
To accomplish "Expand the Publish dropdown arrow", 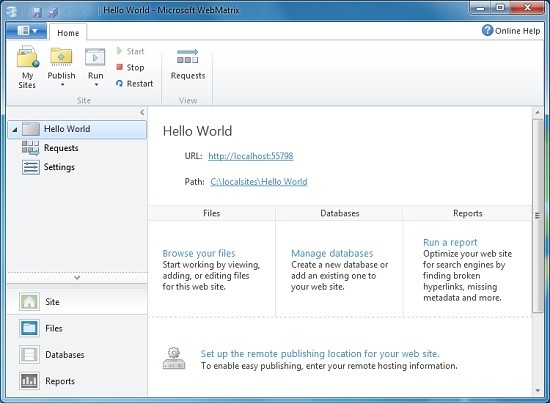I will (62, 85).
